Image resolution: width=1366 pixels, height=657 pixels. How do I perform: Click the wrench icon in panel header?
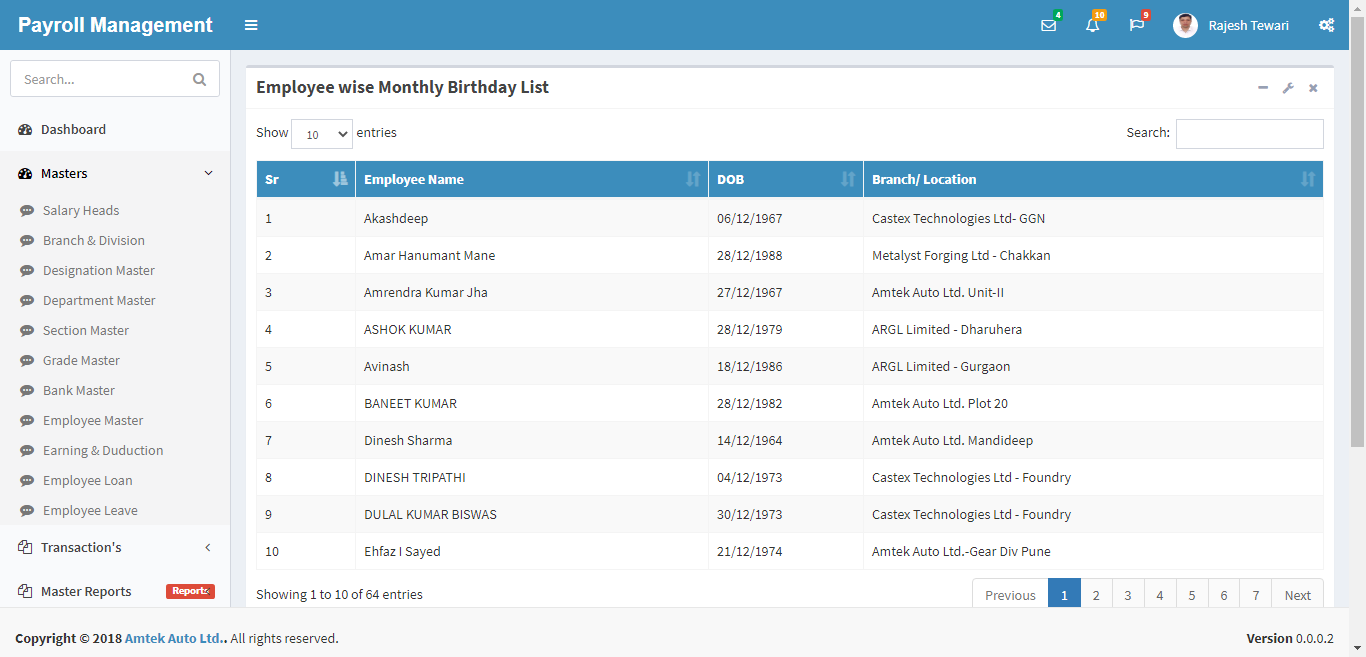(x=1288, y=88)
